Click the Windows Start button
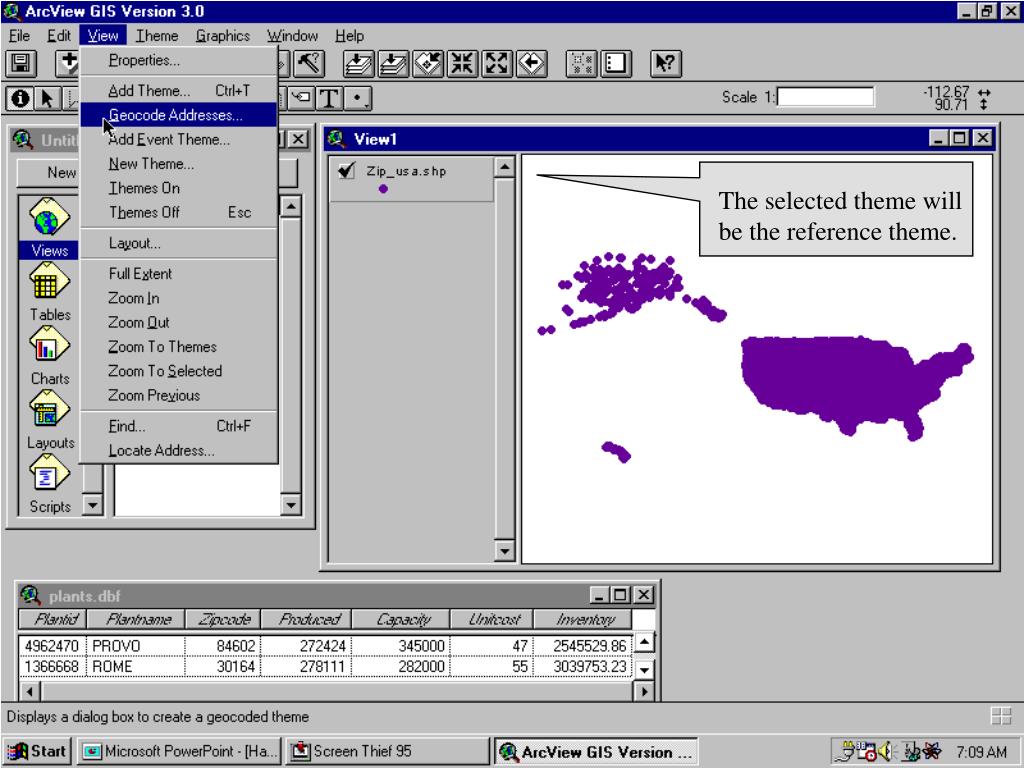The width and height of the screenshot is (1024, 768). click(38, 752)
